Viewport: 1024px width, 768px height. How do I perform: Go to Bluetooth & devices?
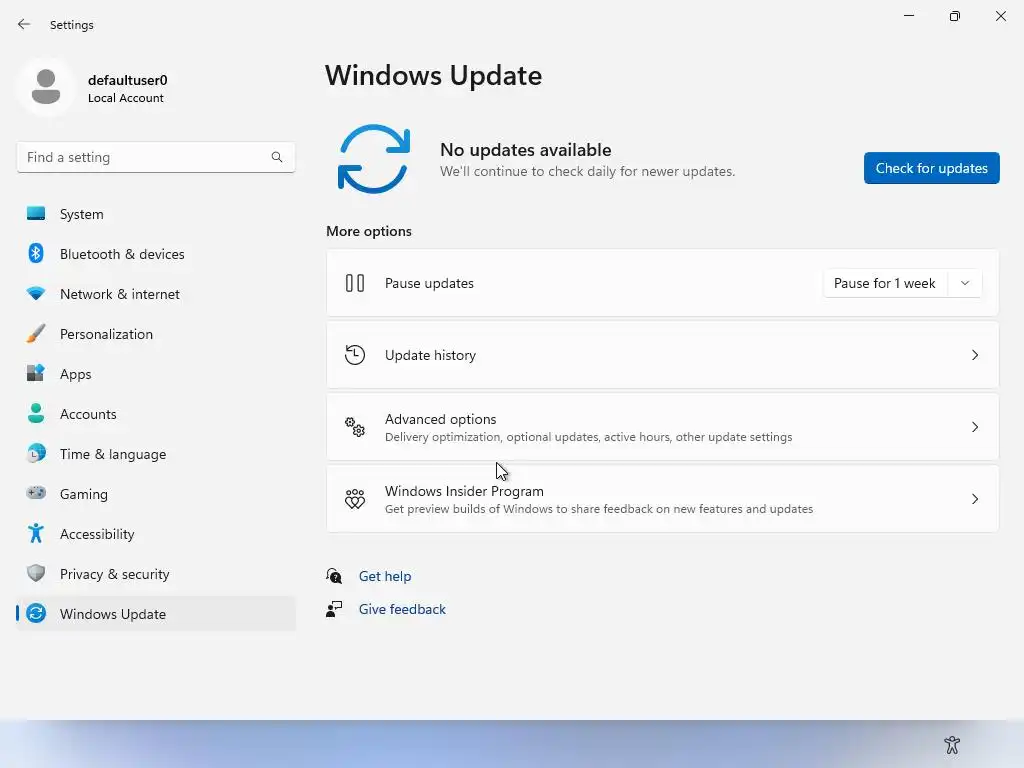pos(155,254)
